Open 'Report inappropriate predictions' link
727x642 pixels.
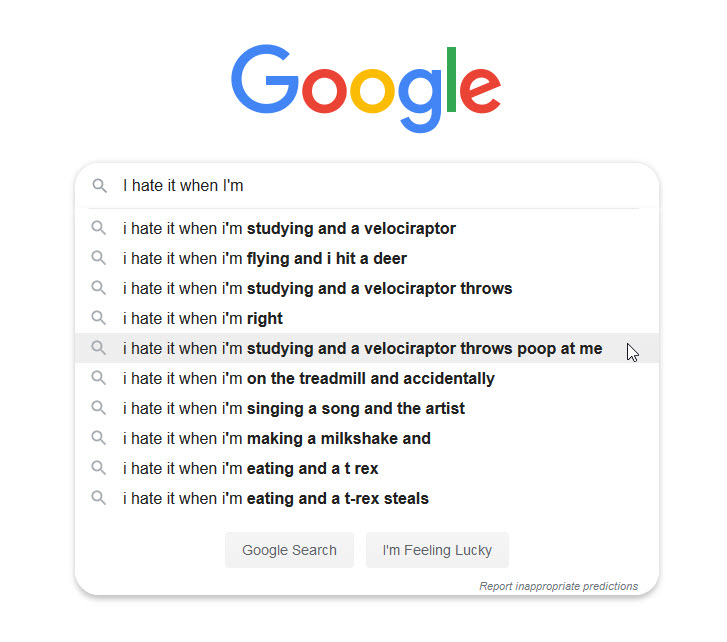(558, 586)
